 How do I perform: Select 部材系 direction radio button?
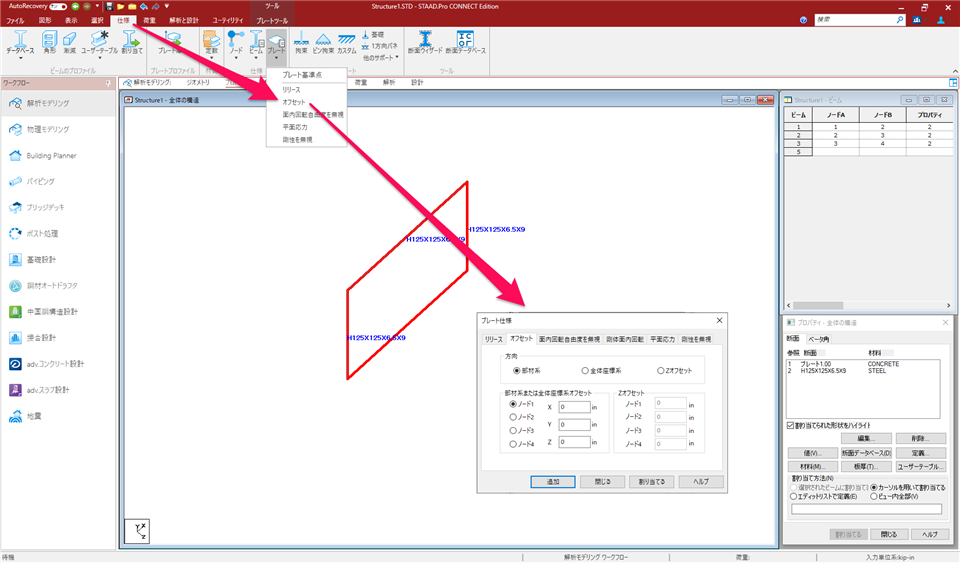click(x=517, y=371)
